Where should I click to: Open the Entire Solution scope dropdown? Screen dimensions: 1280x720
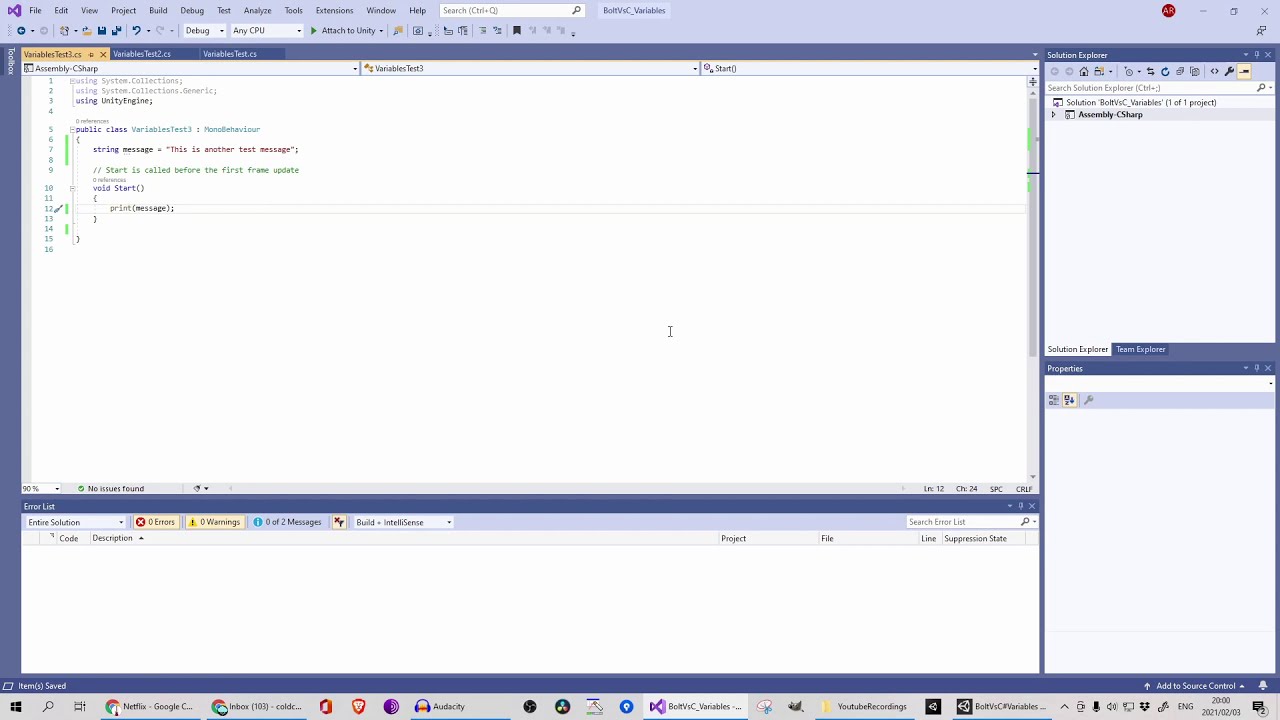[76, 522]
